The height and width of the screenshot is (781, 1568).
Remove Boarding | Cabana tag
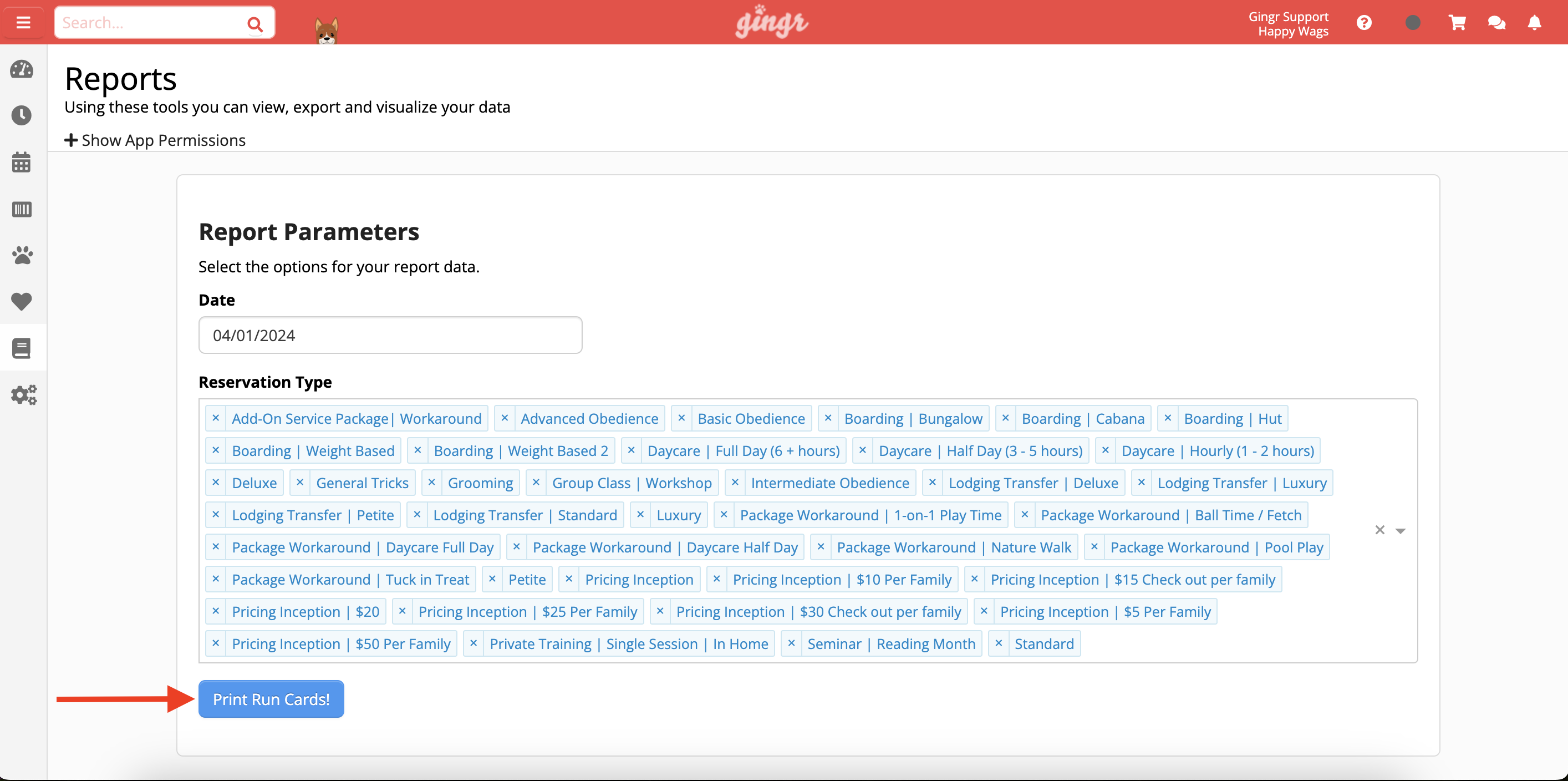point(1005,418)
